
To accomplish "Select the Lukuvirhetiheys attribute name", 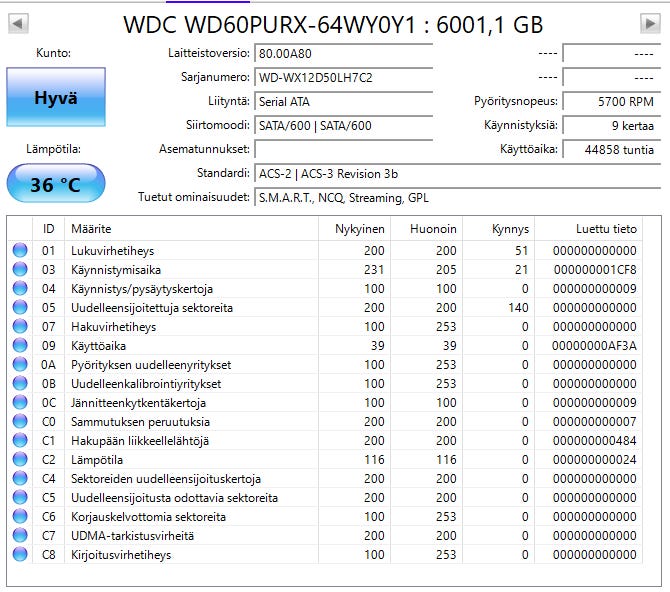I will tap(112, 251).
